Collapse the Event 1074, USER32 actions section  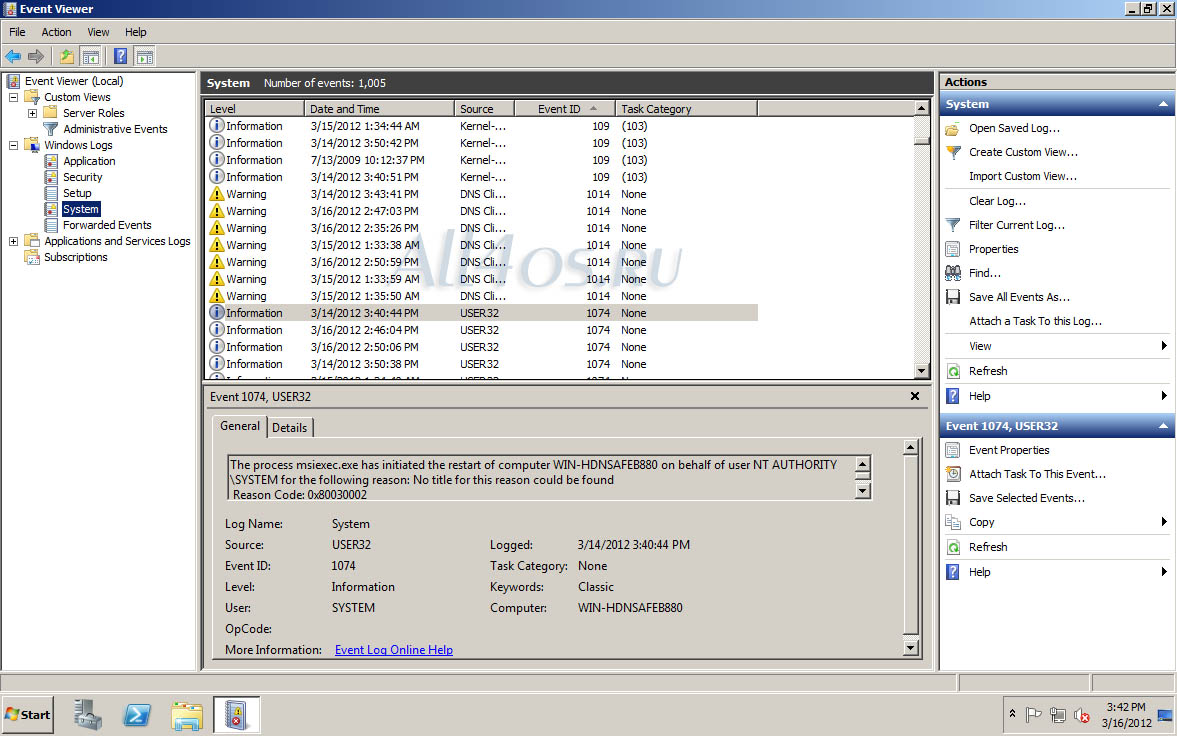pyautogui.click(x=1163, y=426)
